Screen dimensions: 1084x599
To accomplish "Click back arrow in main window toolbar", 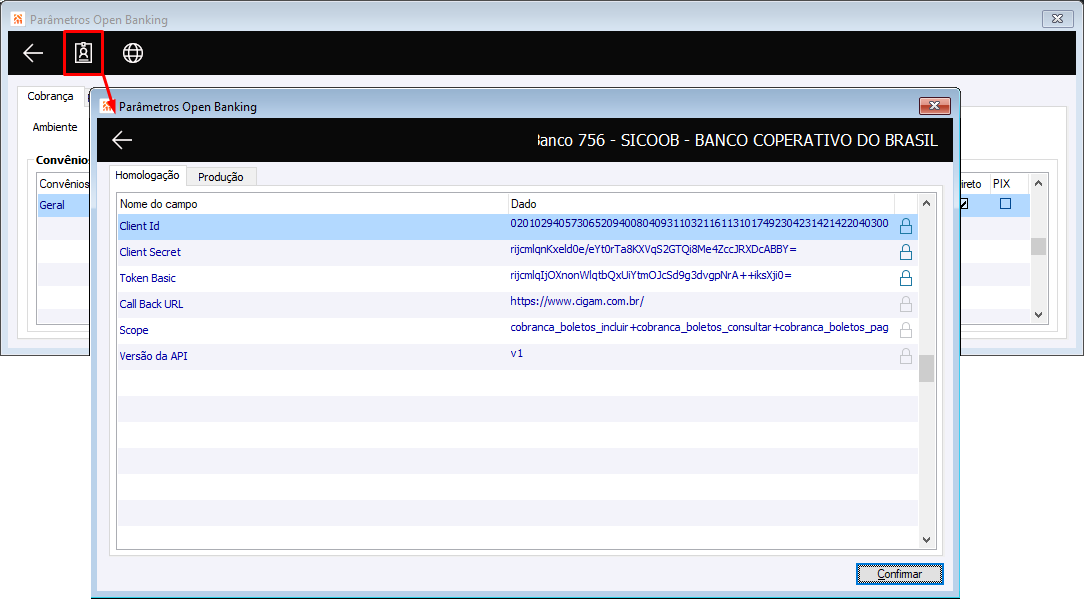I will point(32,53).
